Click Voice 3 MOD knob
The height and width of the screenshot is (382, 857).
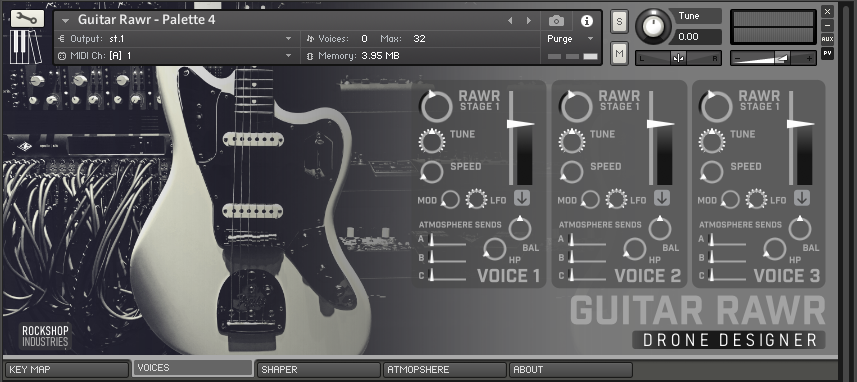coord(730,200)
